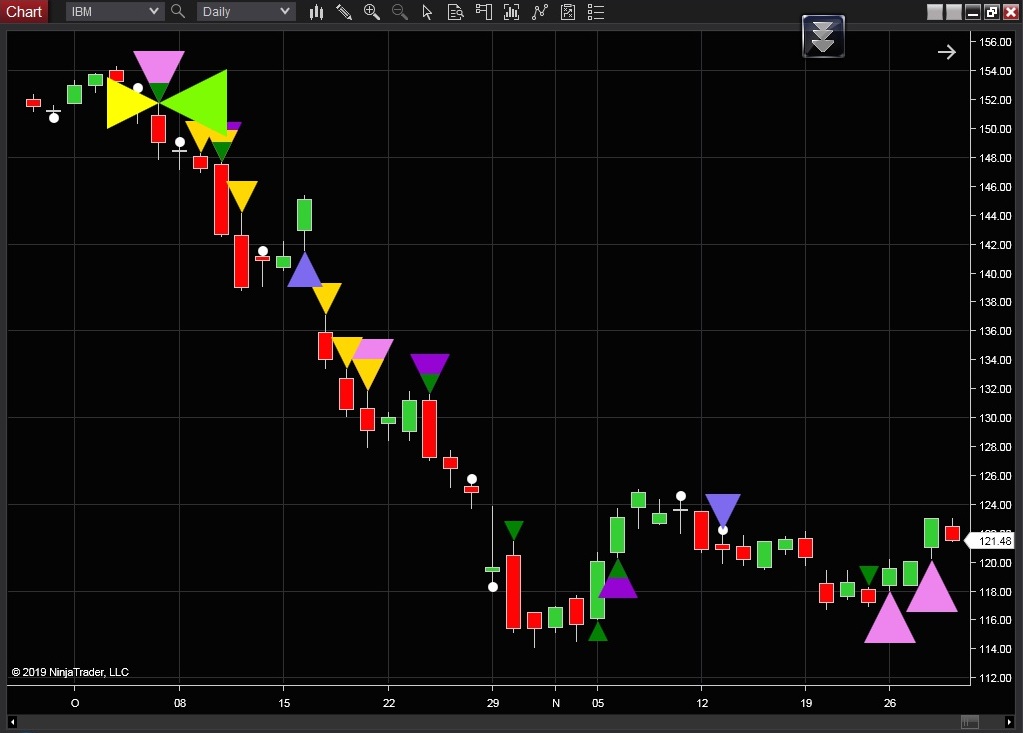Open the data box icon
Screen dimensions: 1023x733
(456, 12)
